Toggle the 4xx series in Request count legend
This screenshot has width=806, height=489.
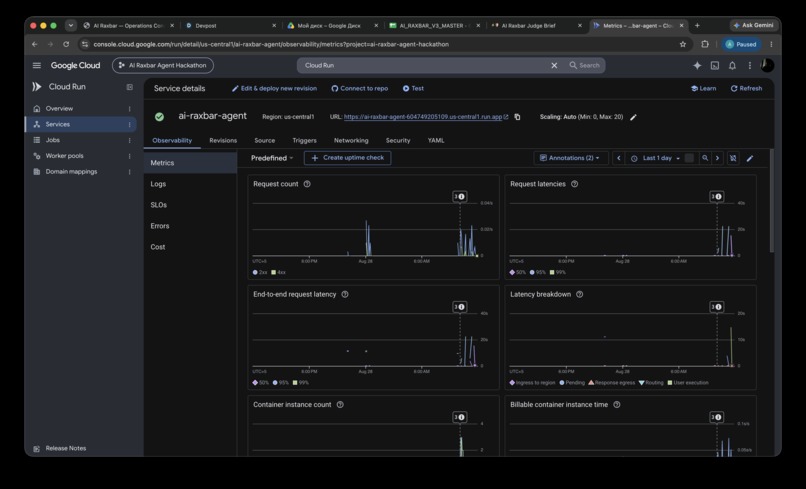pyautogui.click(x=278, y=272)
